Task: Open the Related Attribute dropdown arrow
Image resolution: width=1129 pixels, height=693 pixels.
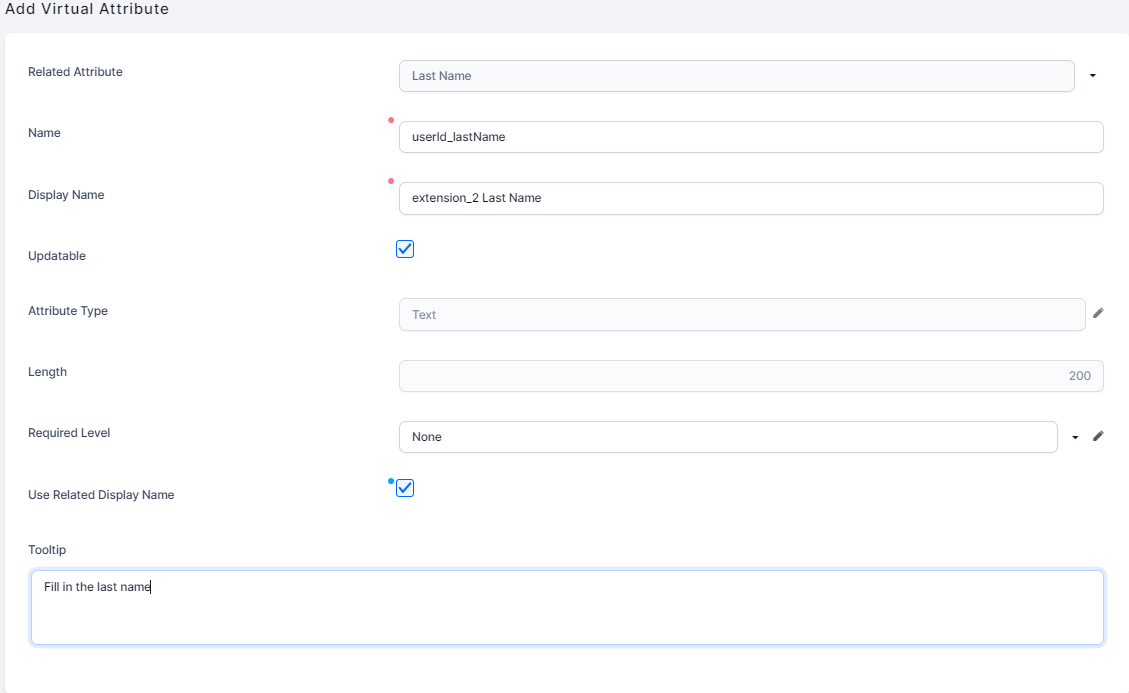Action: (x=1092, y=76)
